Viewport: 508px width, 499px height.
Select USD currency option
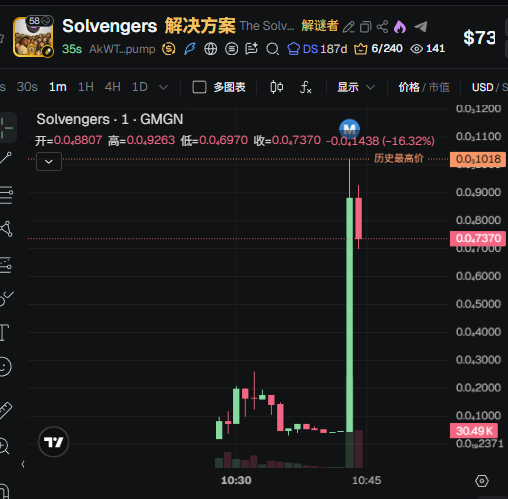click(482, 87)
